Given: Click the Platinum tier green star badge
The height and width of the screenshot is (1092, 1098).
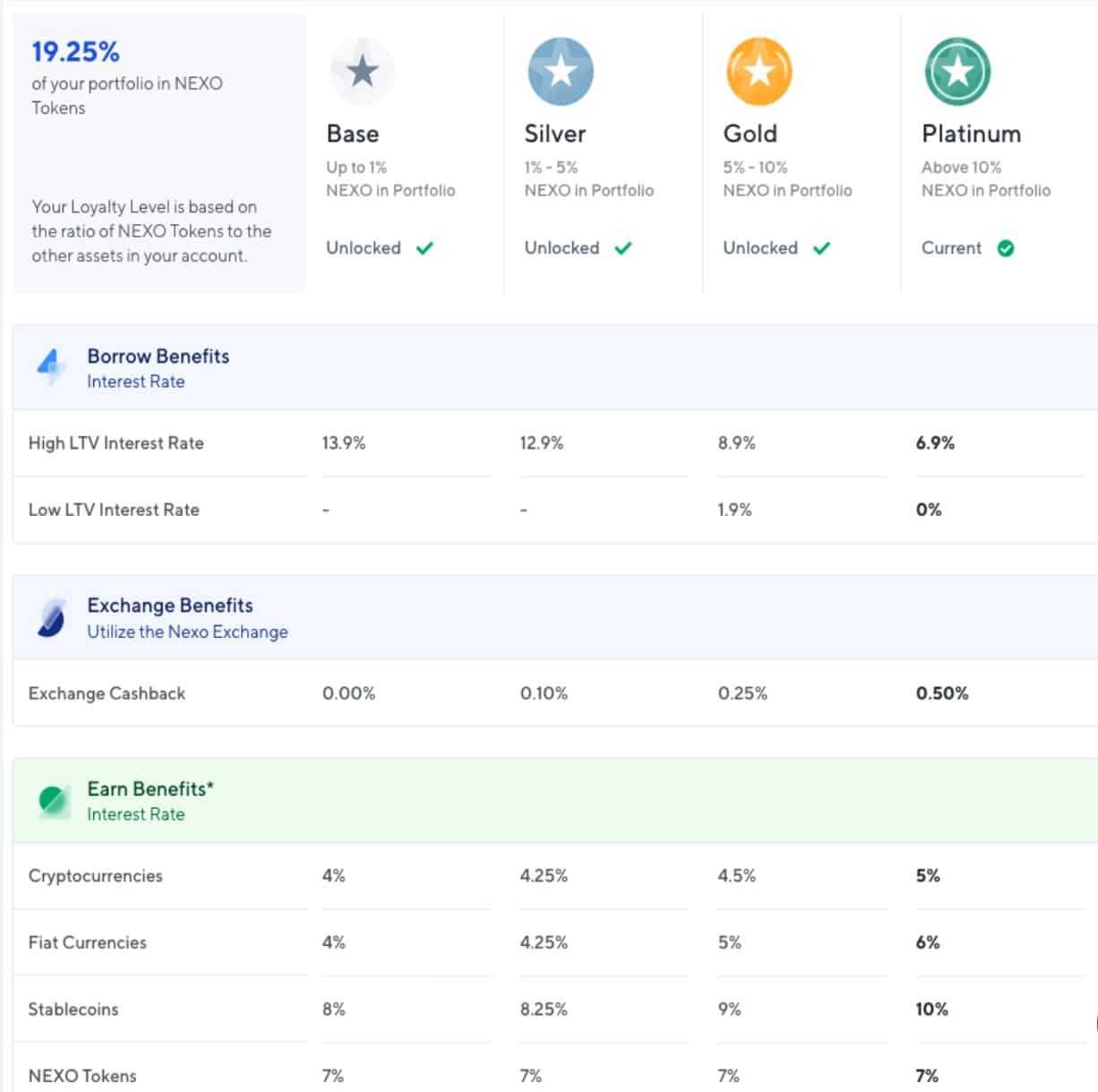Looking at the screenshot, I should pyautogui.click(x=957, y=72).
